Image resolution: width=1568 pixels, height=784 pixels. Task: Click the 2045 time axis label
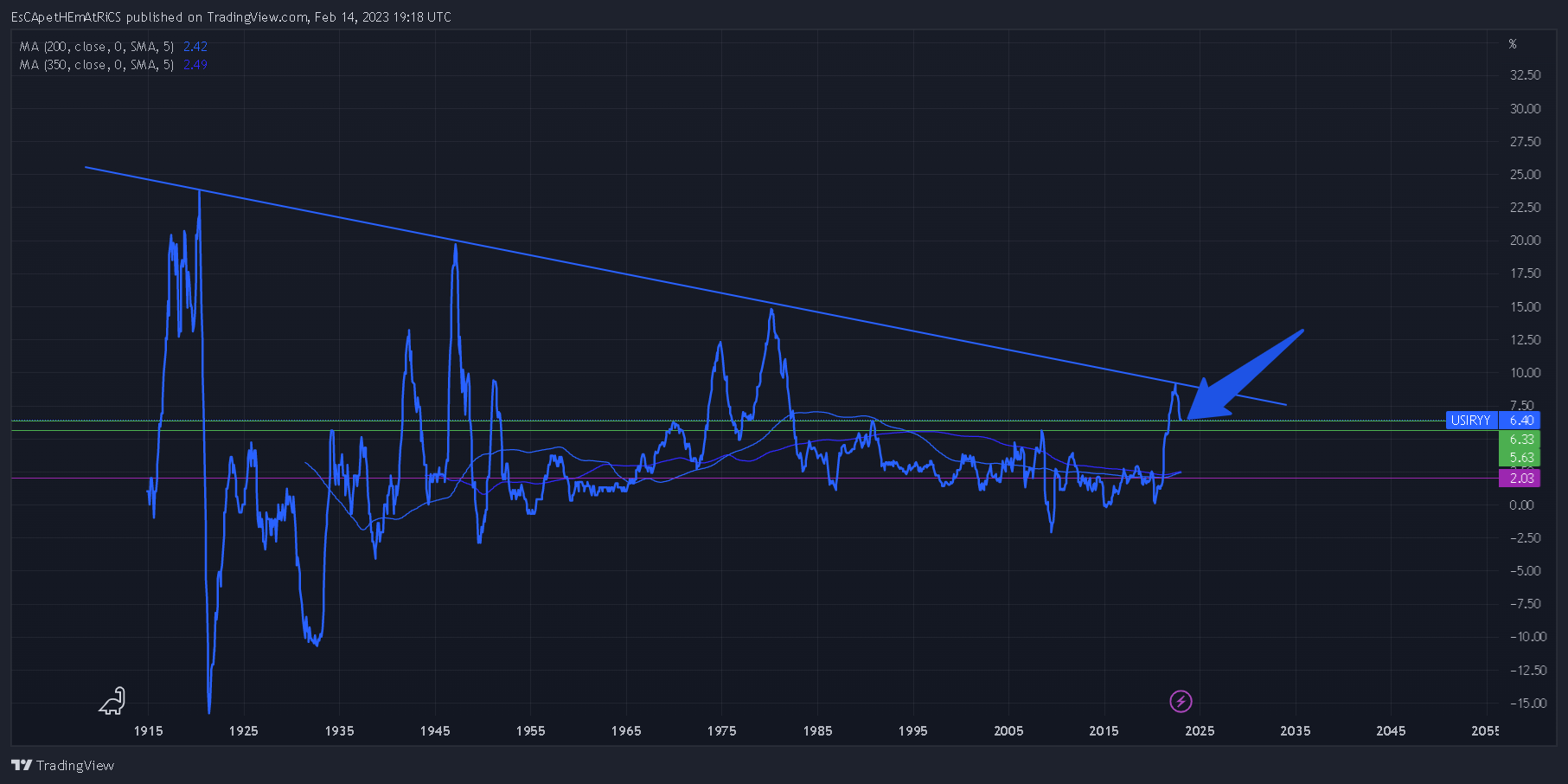click(x=1391, y=730)
